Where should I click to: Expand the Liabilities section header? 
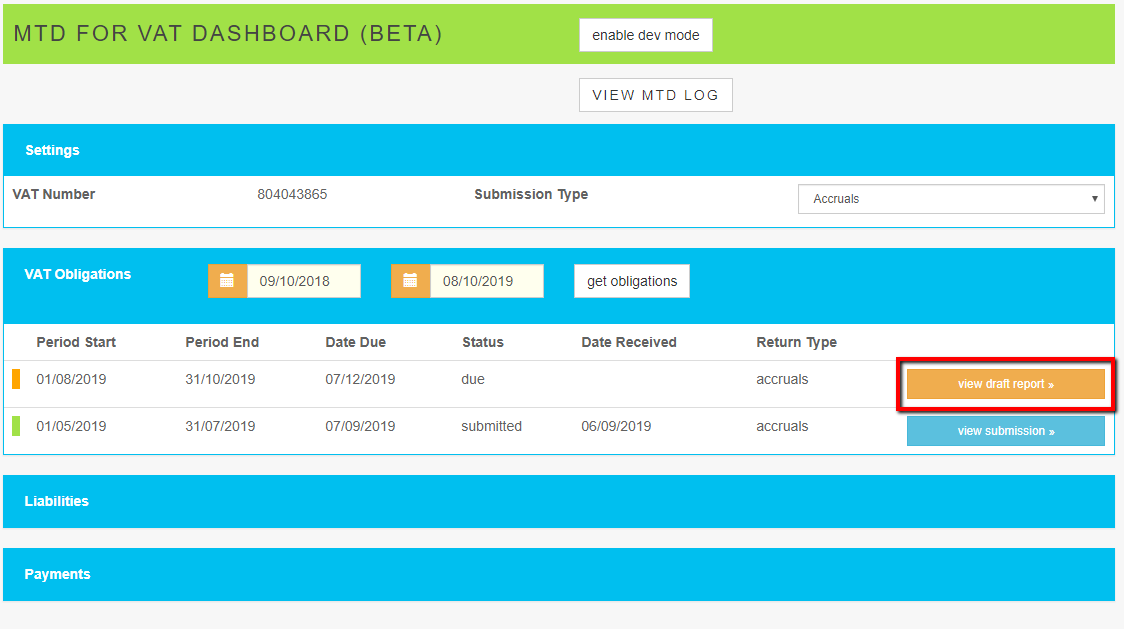coord(558,501)
